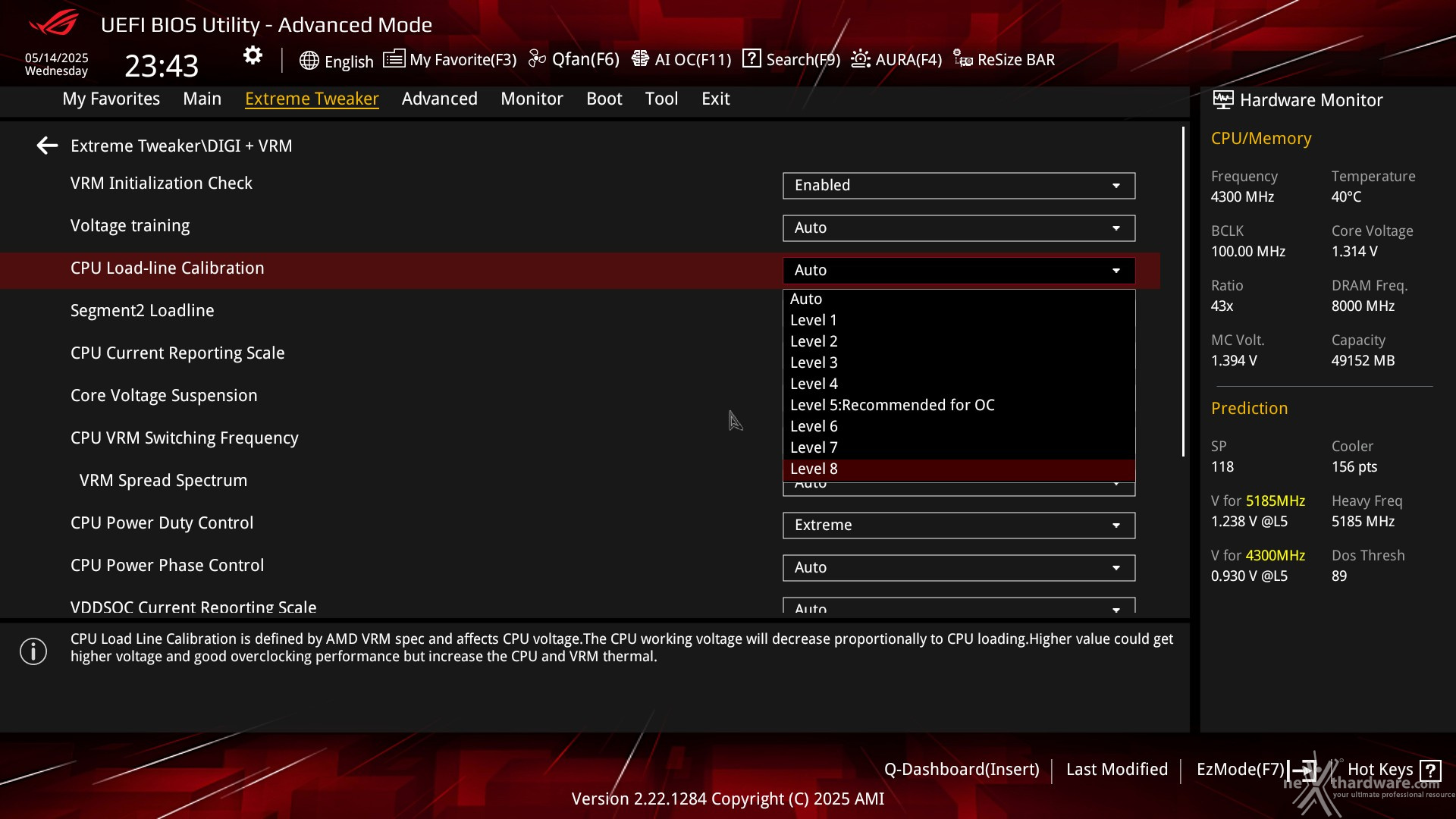Select CPU VRM Switching Frequency setting
1456x819 pixels.
(x=184, y=438)
